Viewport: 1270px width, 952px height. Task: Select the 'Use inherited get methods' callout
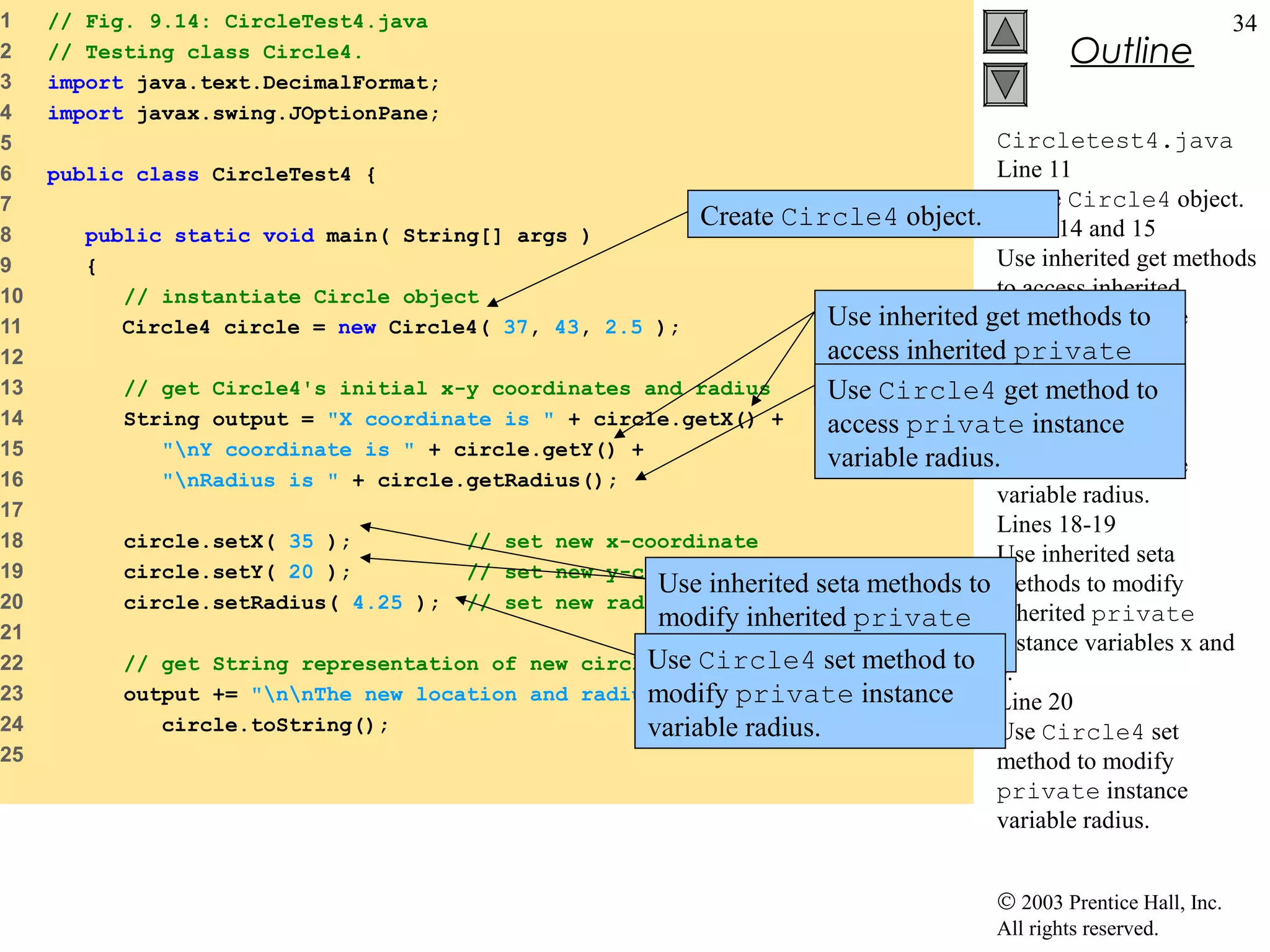(x=998, y=328)
